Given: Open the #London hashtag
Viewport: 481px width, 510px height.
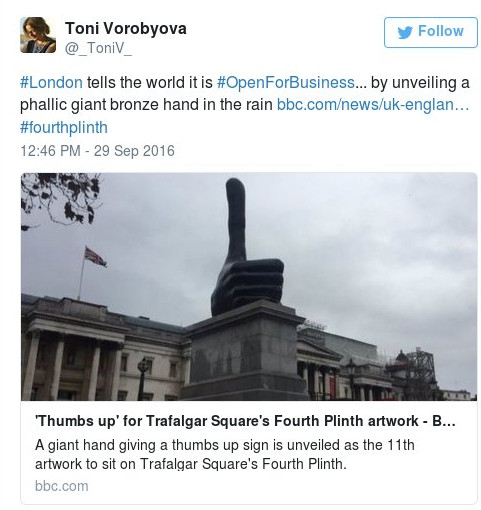Looking at the screenshot, I should pyautogui.click(x=51, y=82).
